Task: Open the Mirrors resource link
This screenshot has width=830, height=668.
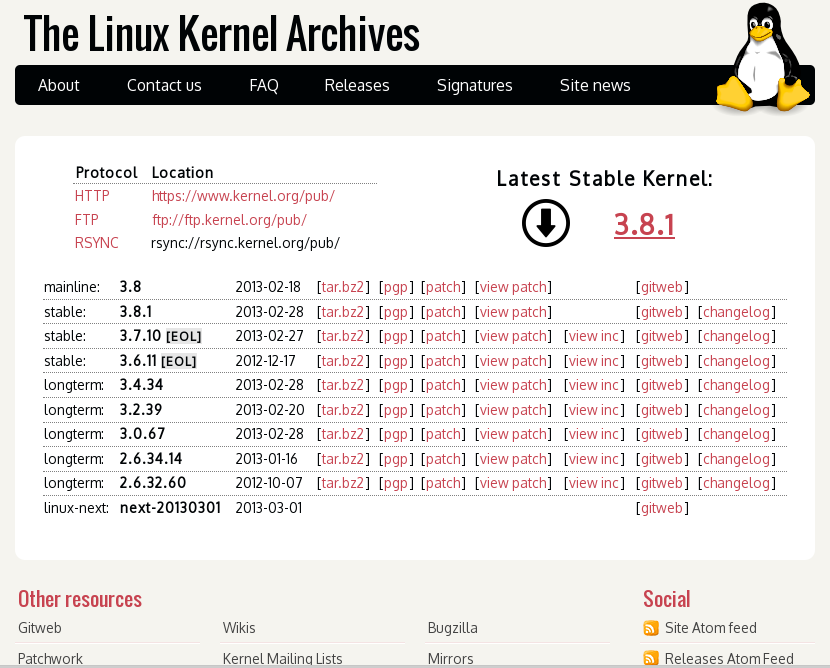Action: (450, 658)
